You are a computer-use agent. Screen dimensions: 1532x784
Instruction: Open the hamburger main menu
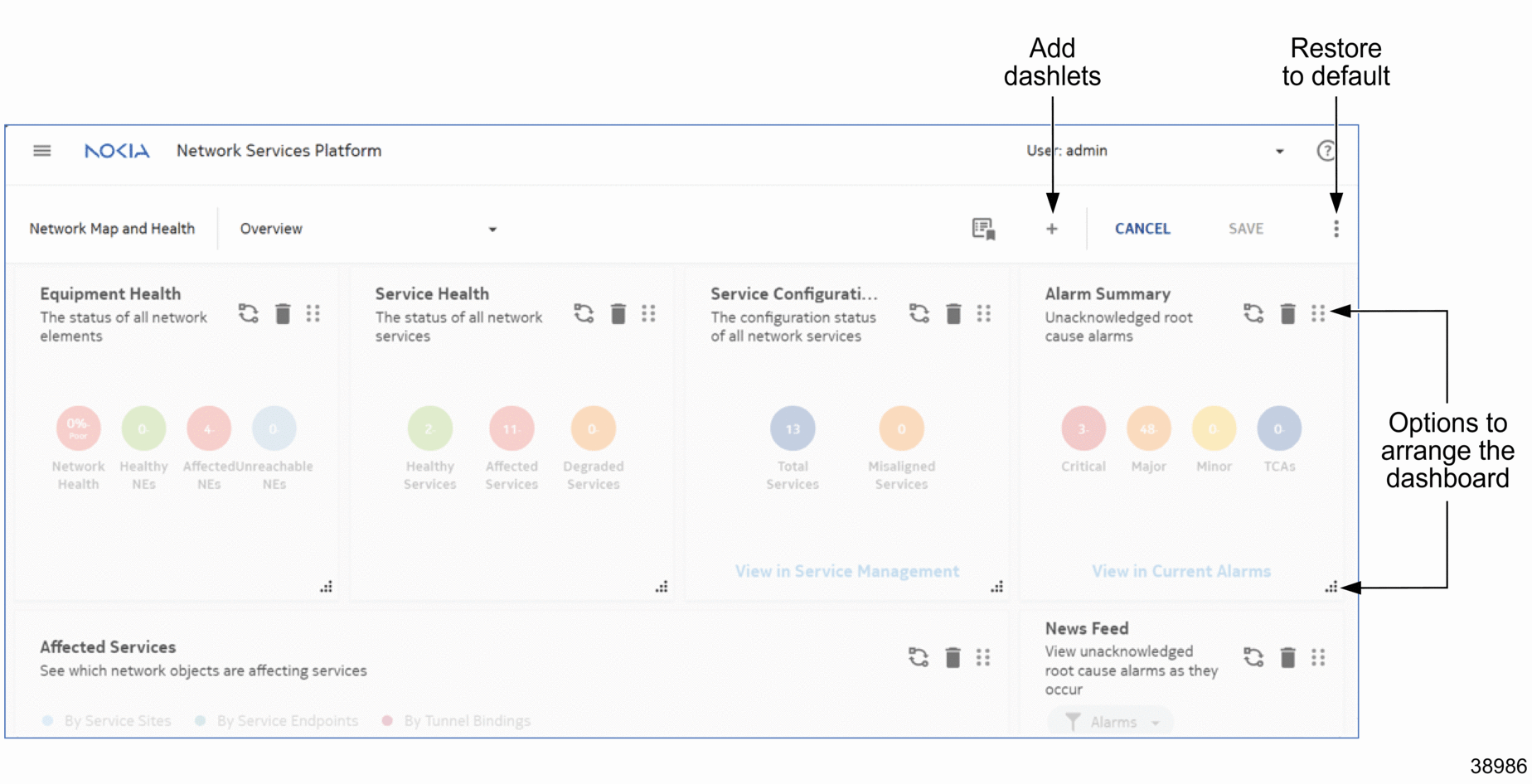(41, 151)
